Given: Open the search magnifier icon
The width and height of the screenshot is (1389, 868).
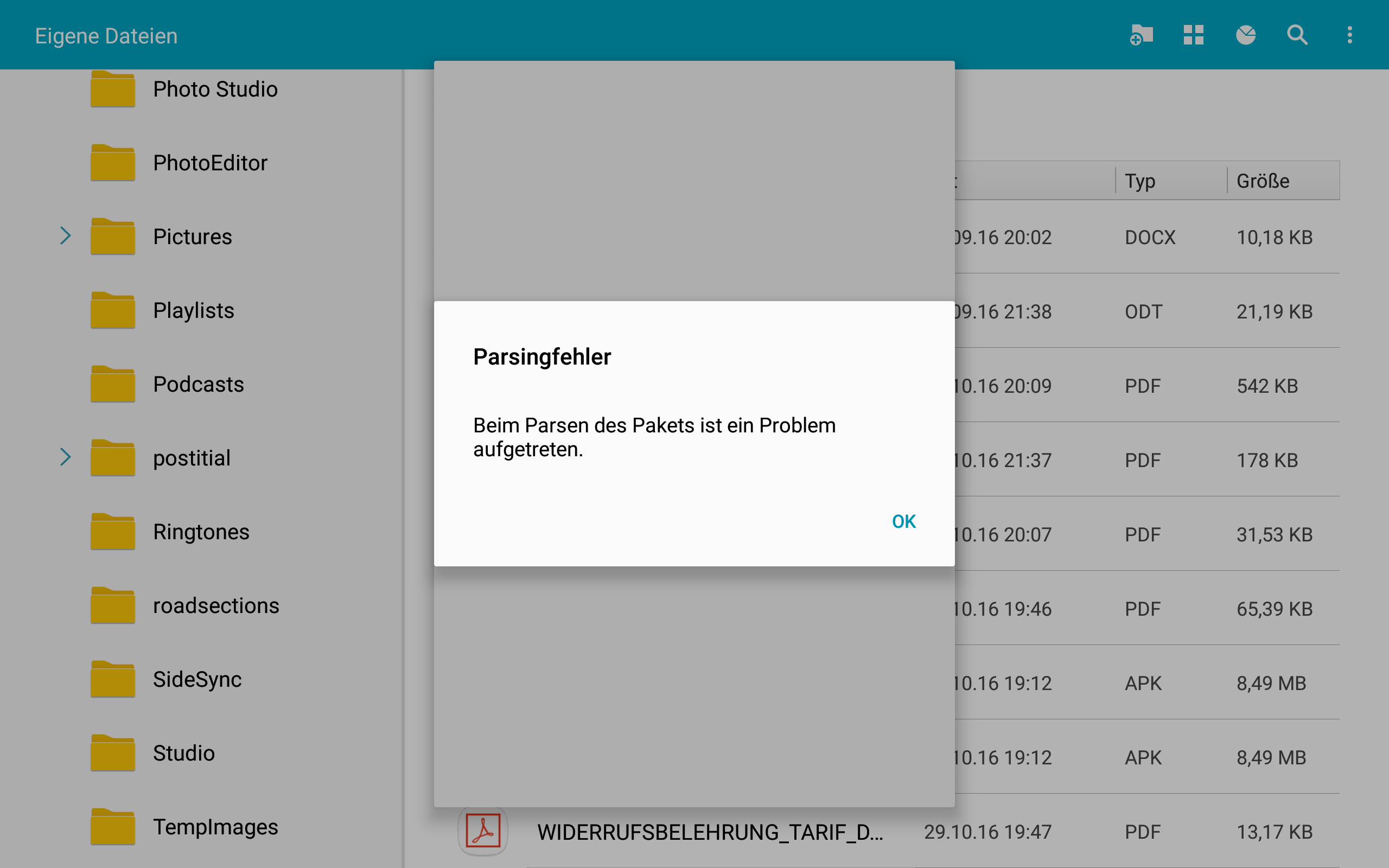Looking at the screenshot, I should click(x=1297, y=35).
